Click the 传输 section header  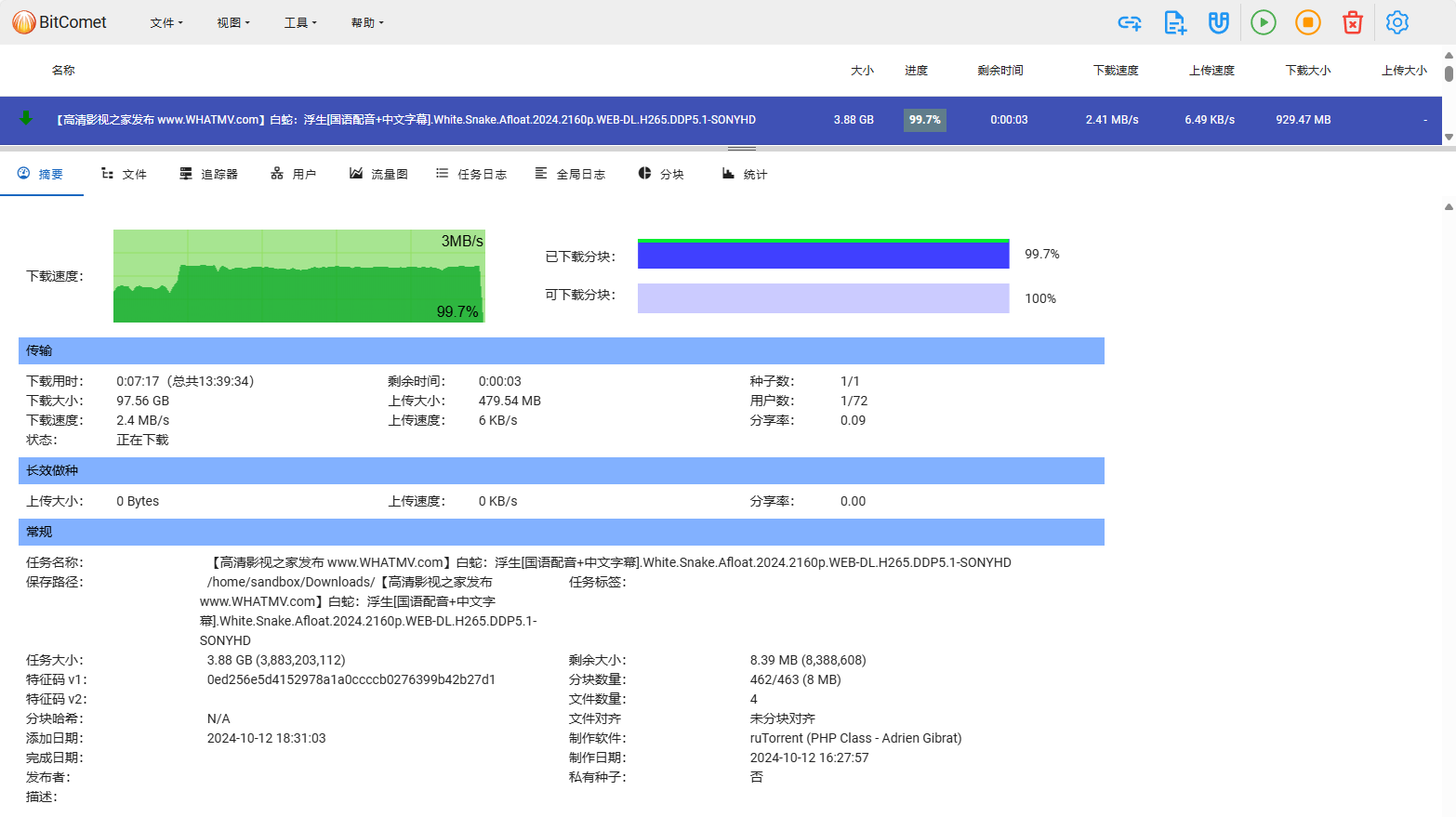pos(562,350)
